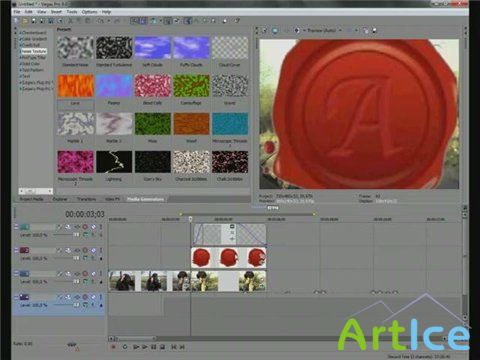Create a new project from the toolbar
The image size is (480, 360).
pos(17,21)
